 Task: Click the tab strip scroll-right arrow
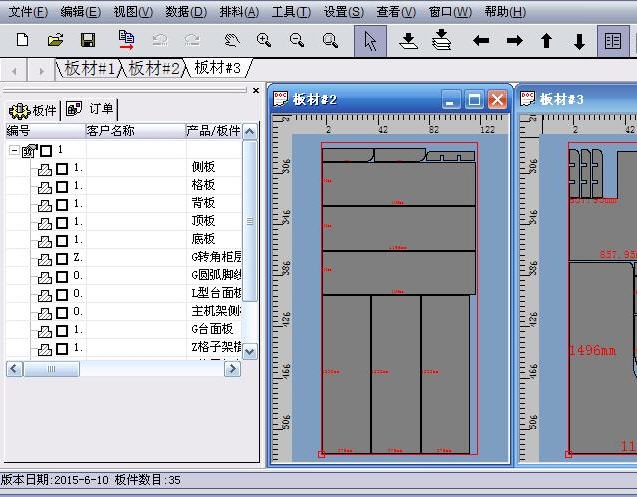pos(41,69)
